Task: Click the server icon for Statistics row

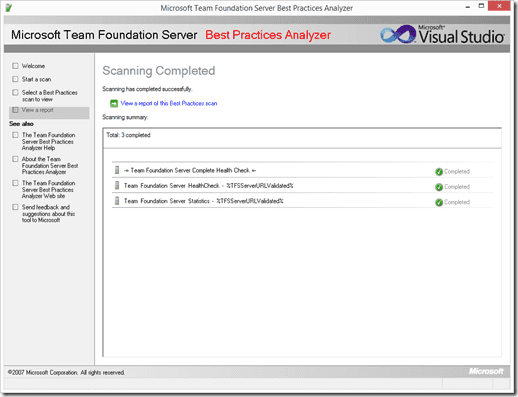Action: (x=117, y=201)
